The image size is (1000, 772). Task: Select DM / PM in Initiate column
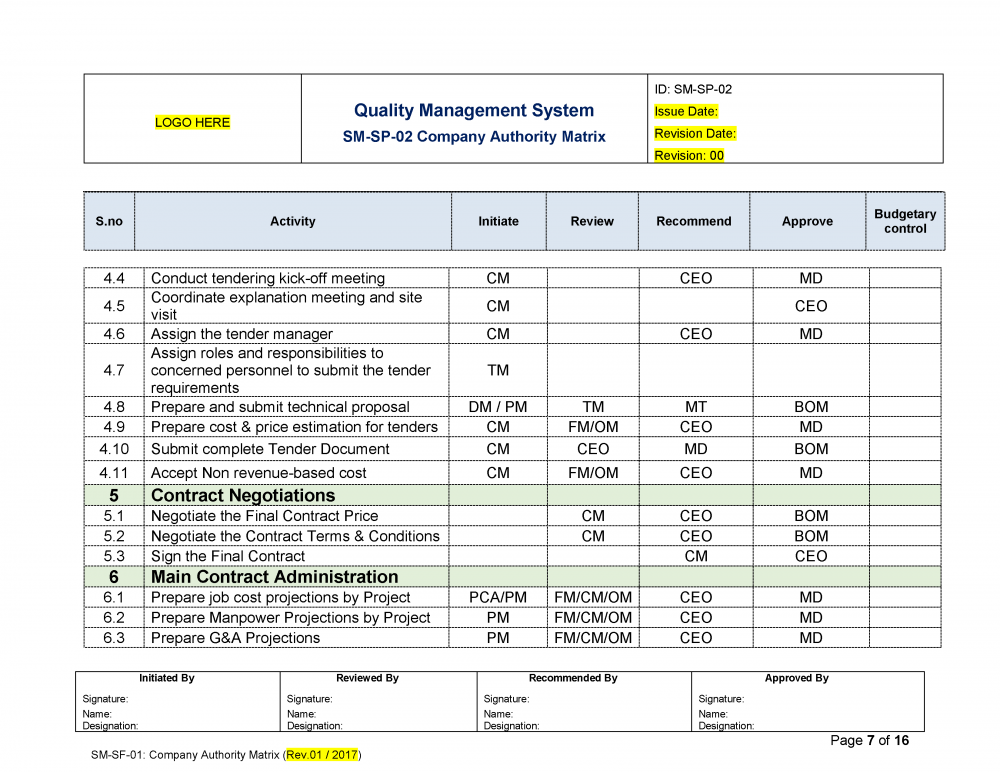497,407
